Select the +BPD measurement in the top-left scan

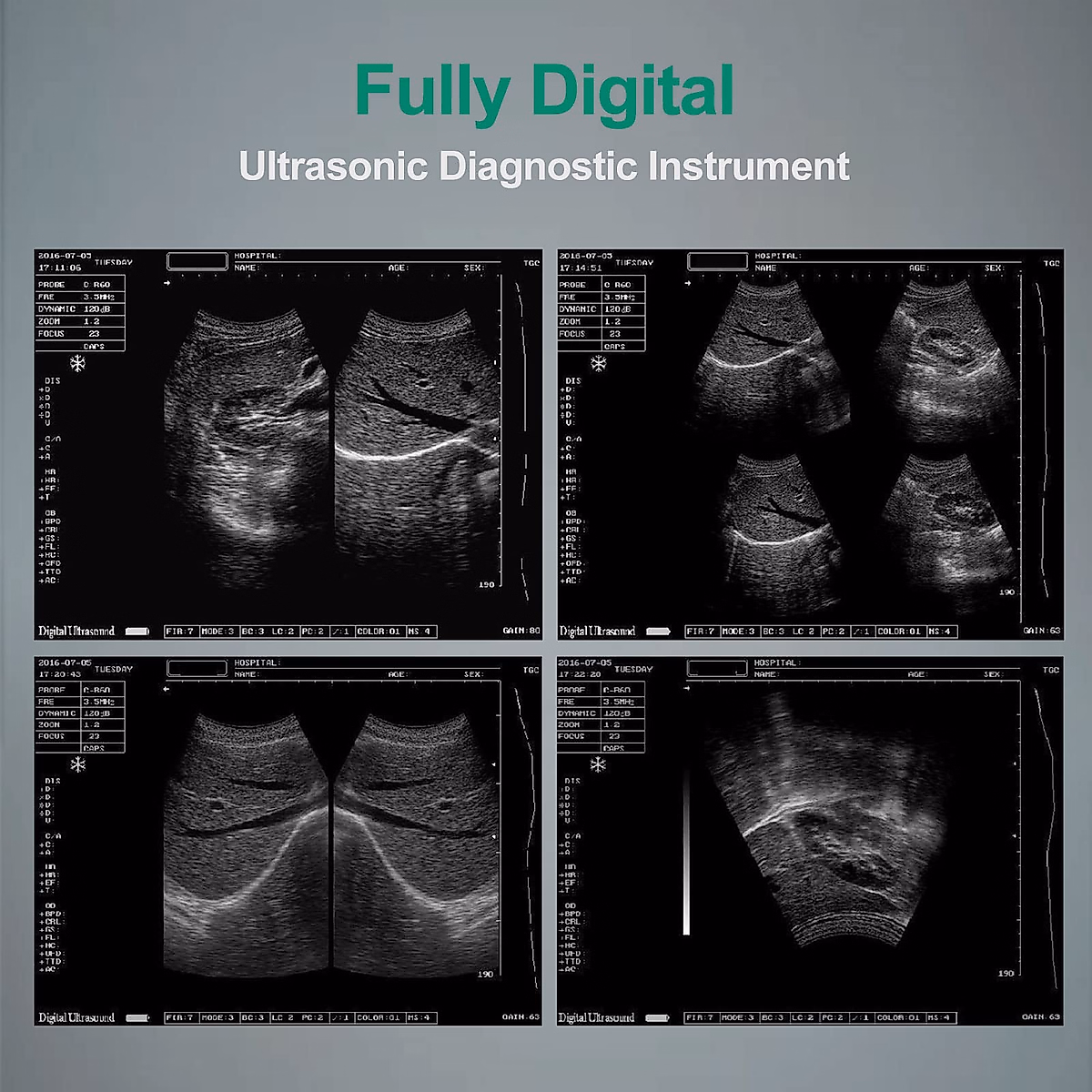point(49,521)
